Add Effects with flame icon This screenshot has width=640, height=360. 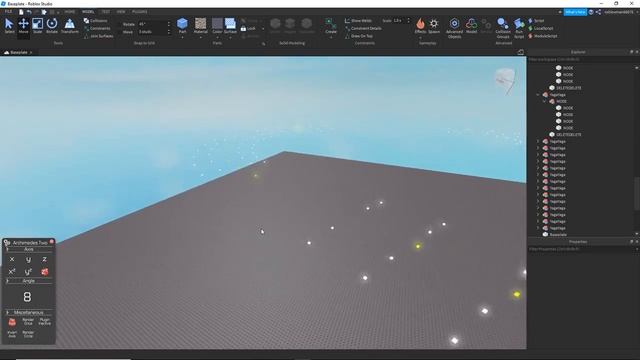[x=420, y=25]
